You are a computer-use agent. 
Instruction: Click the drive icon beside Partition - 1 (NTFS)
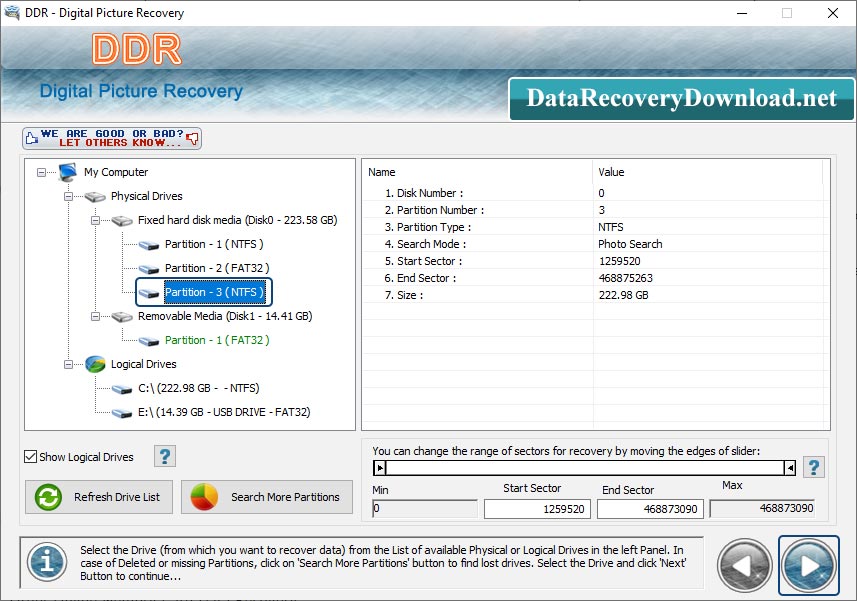point(149,245)
